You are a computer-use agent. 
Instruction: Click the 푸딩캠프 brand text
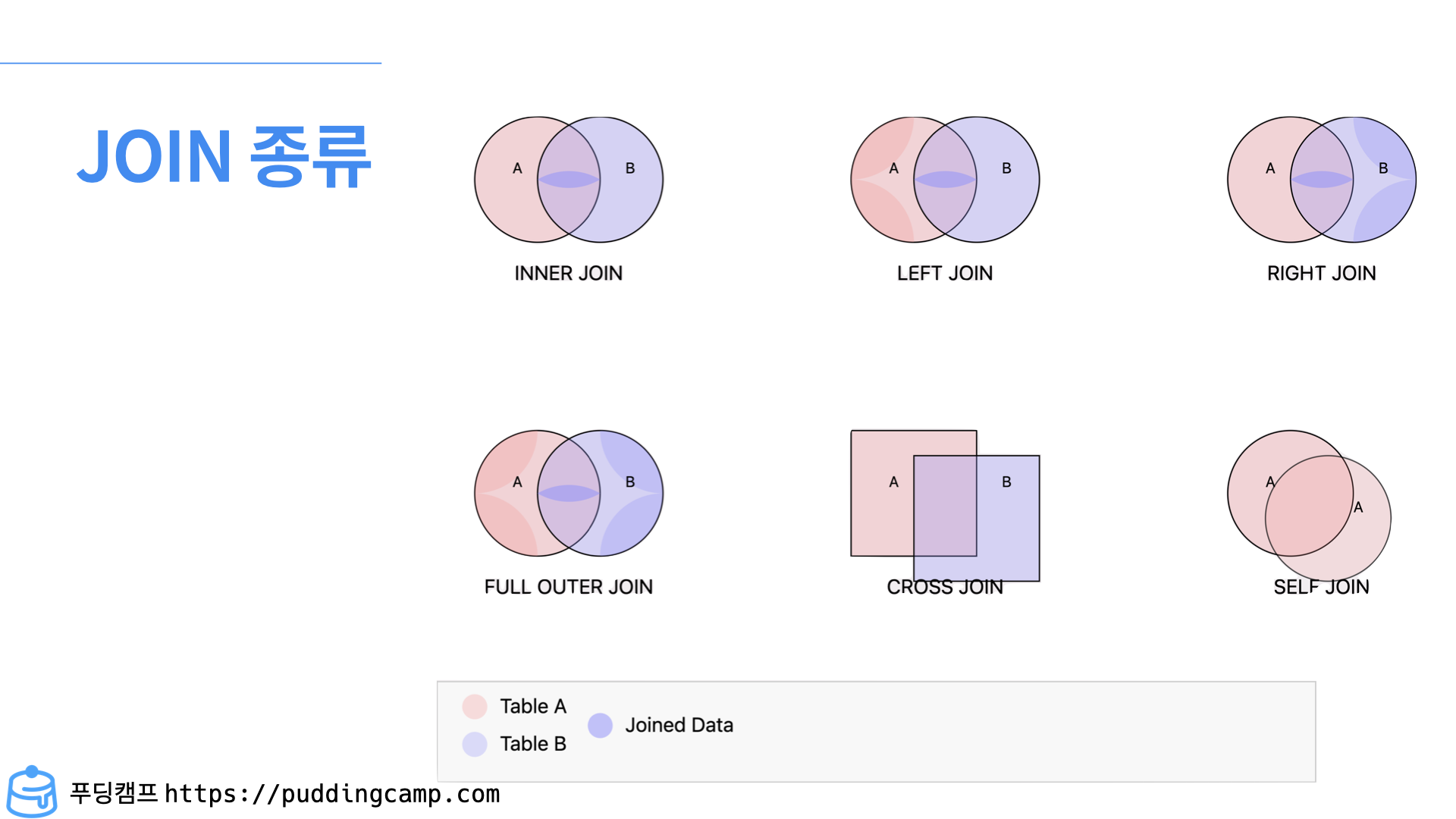coord(114,793)
